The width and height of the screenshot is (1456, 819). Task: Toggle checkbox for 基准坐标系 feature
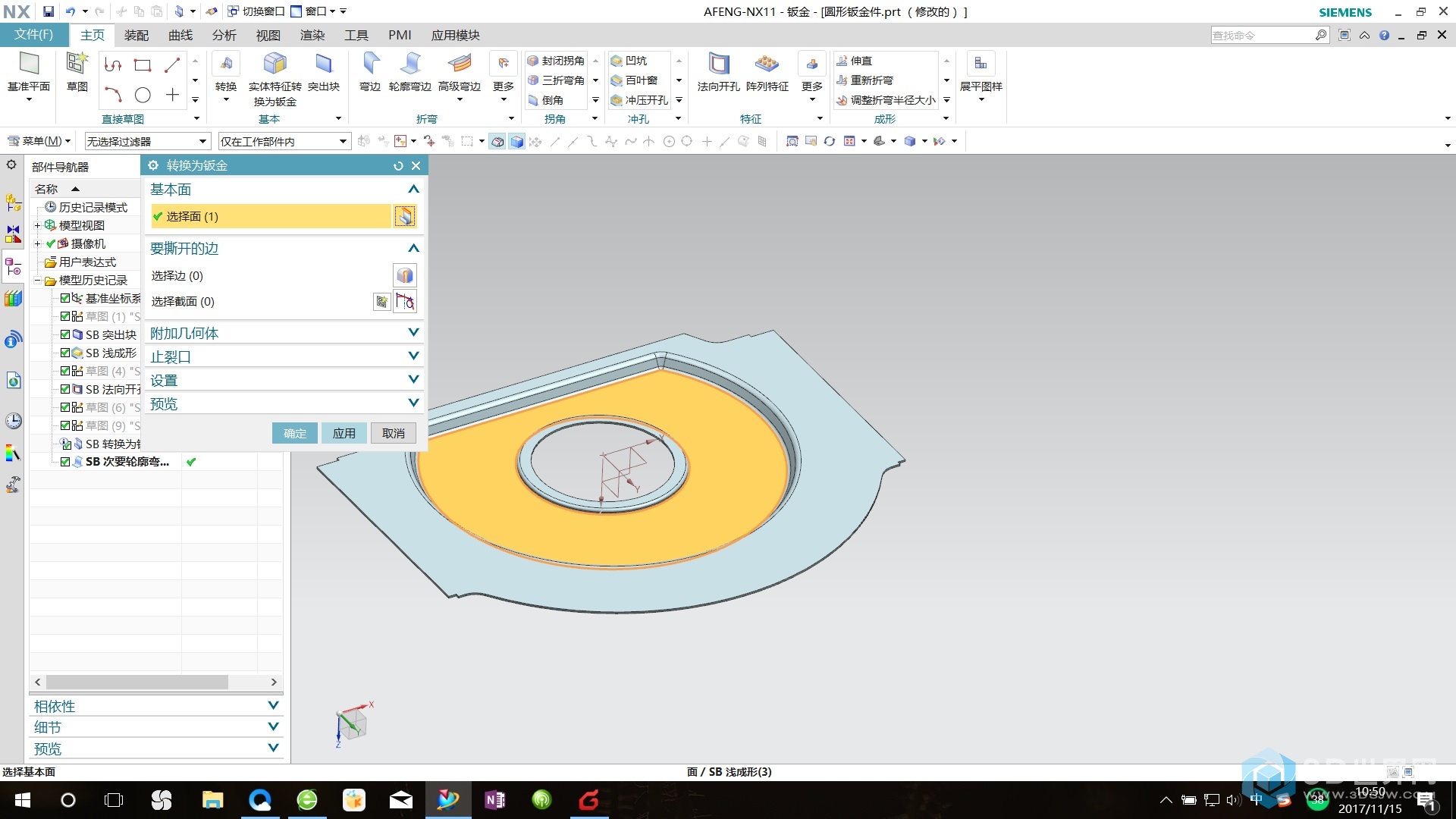pos(65,298)
